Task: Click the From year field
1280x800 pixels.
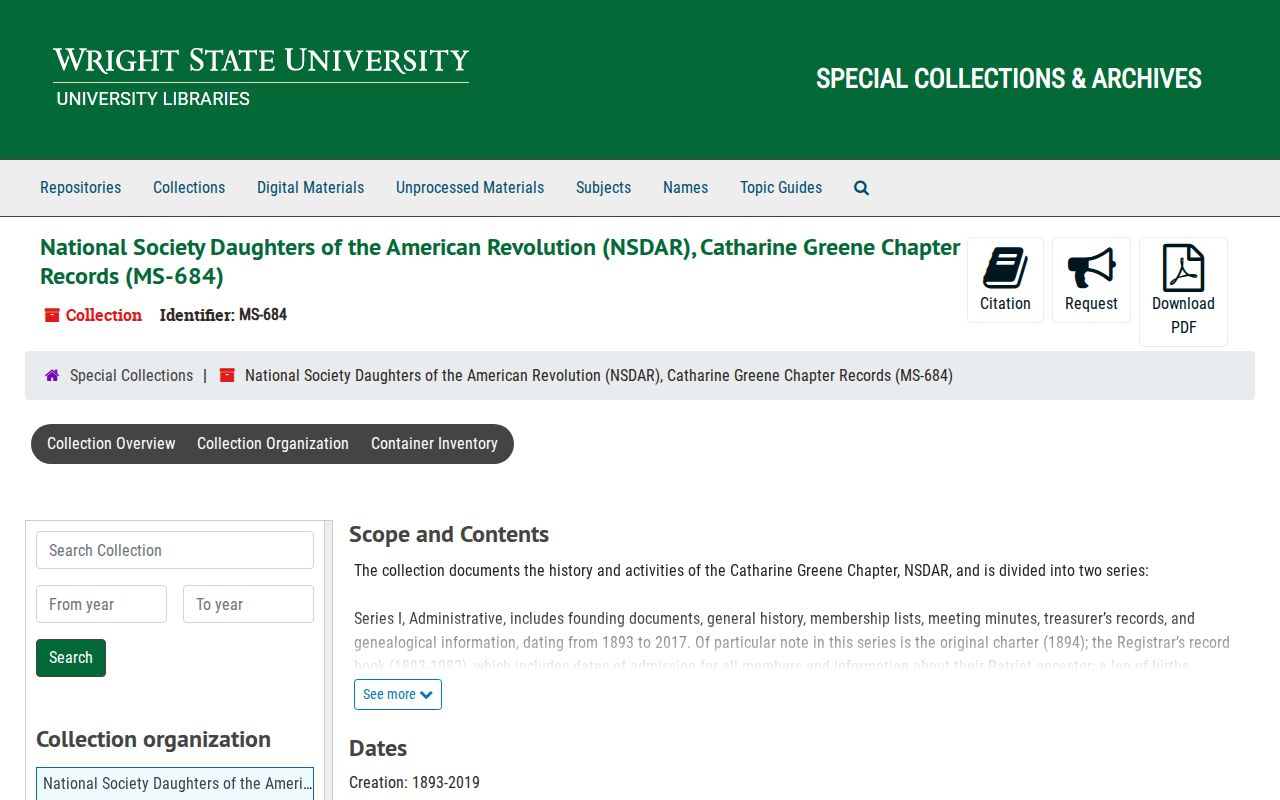Action: [x=101, y=604]
